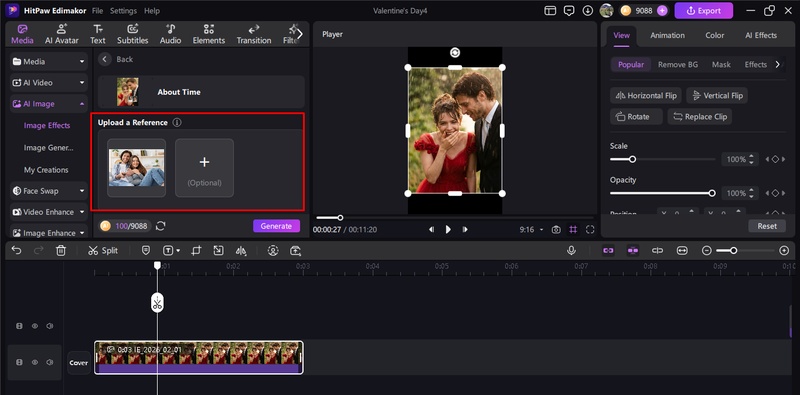Open the user profile avatar

pos(606,10)
